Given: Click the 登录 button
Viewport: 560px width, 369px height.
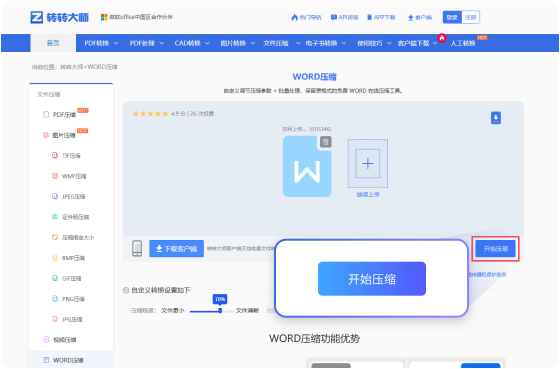Looking at the screenshot, I should 452,17.
